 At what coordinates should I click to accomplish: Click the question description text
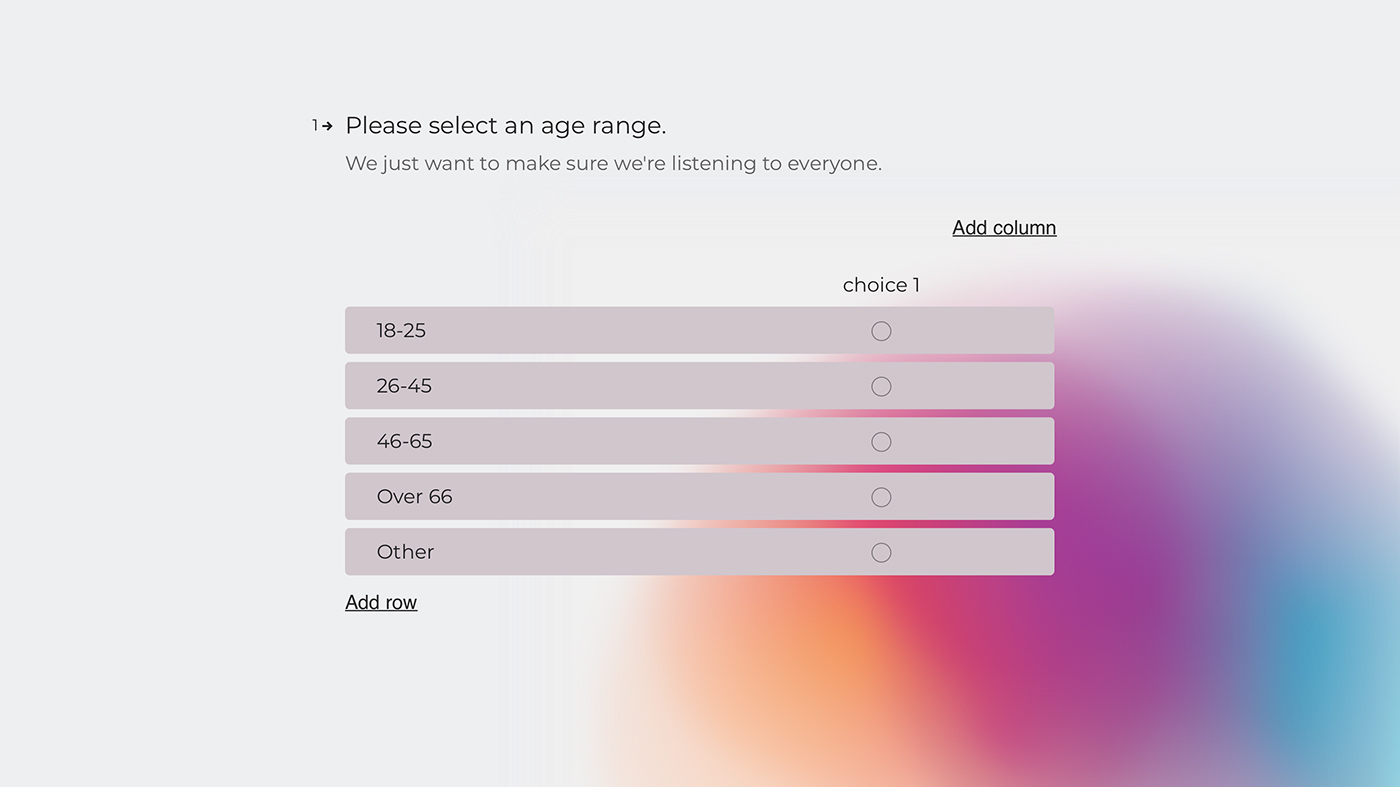click(613, 163)
